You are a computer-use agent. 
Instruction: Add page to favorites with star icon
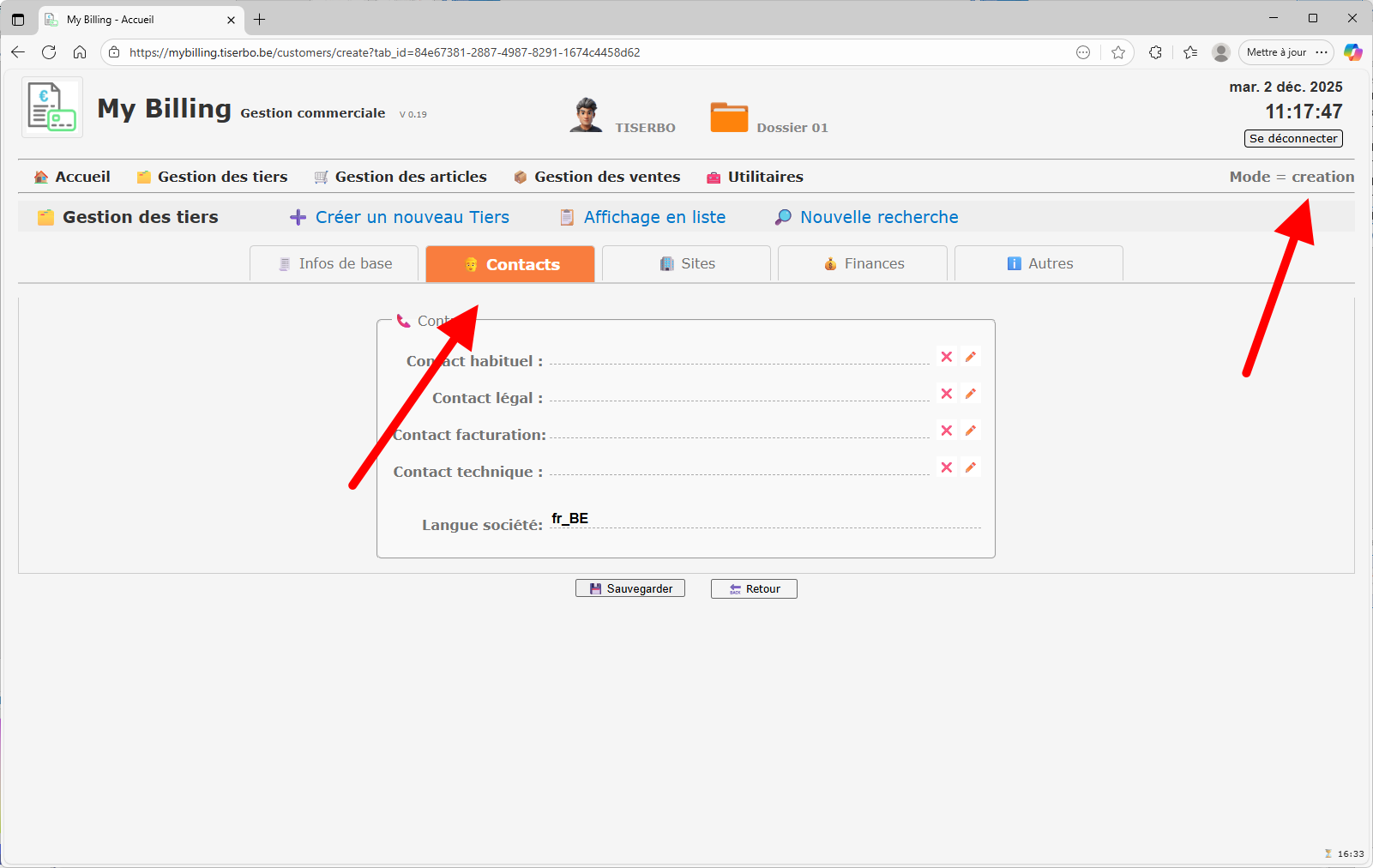point(1117,52)
